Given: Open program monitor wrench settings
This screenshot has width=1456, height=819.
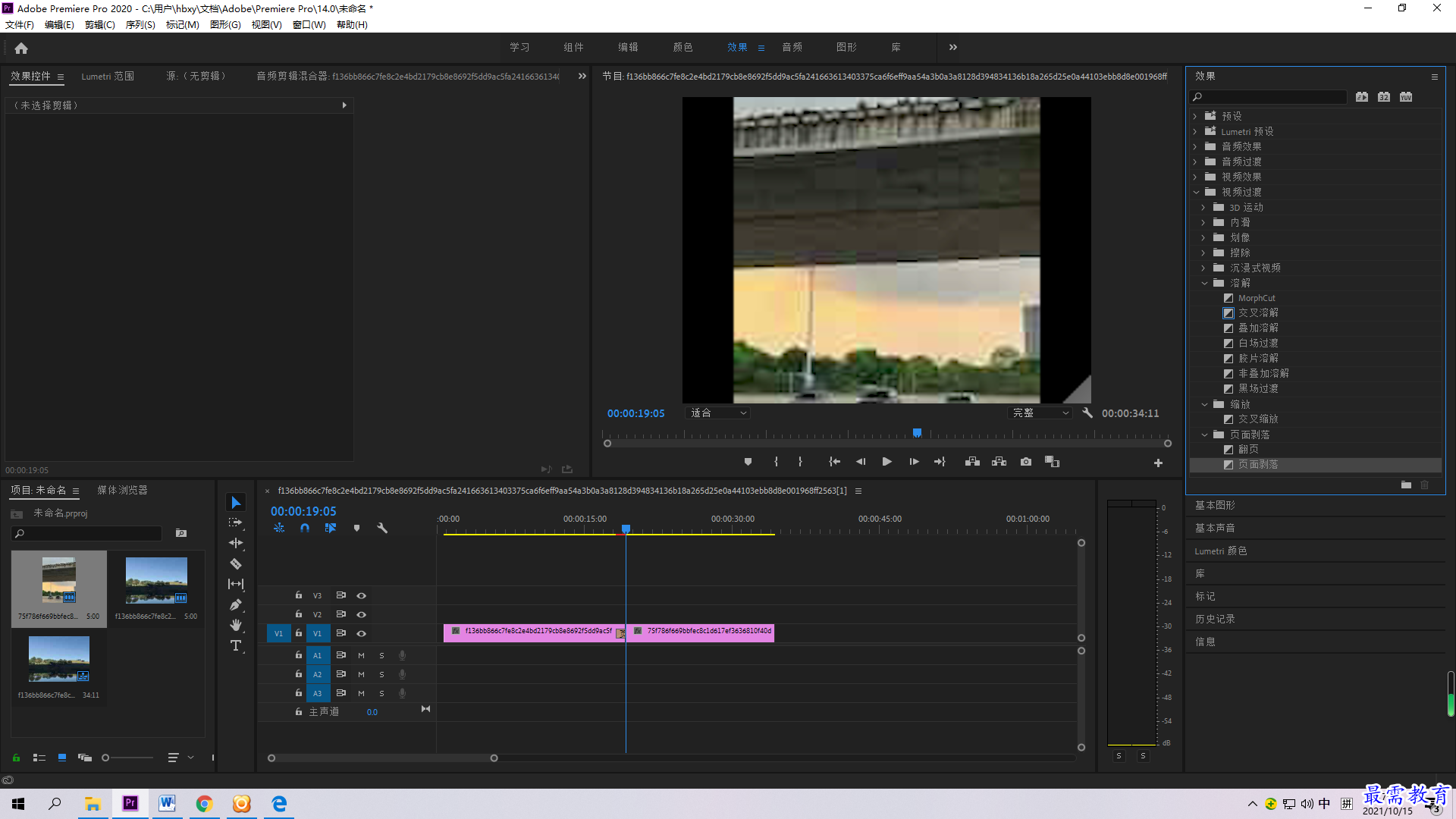Looking at the screenshot, I should pos(1087,413).
